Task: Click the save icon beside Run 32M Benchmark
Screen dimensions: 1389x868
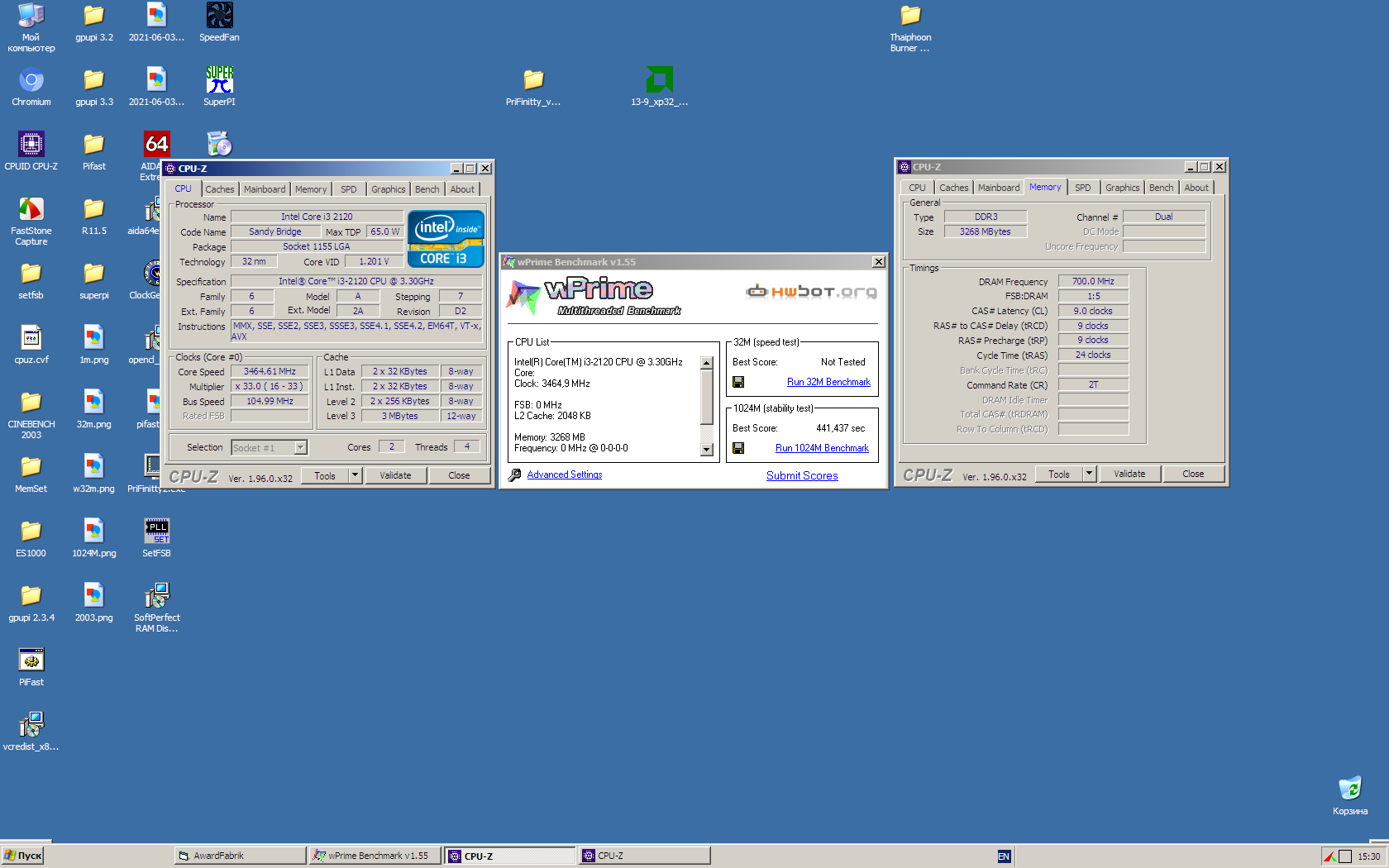Action: pos(738,382)
